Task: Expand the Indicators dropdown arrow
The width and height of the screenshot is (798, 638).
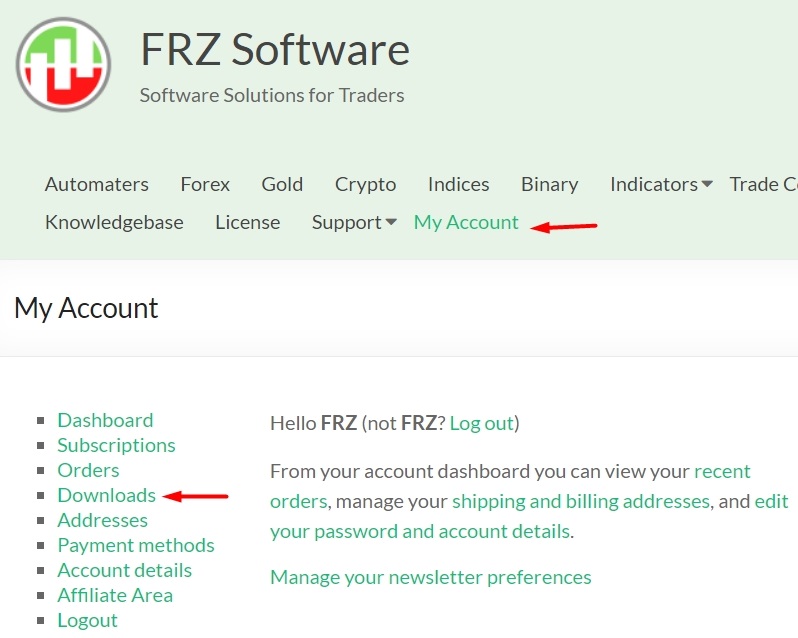Action: (x=706, y=184)
